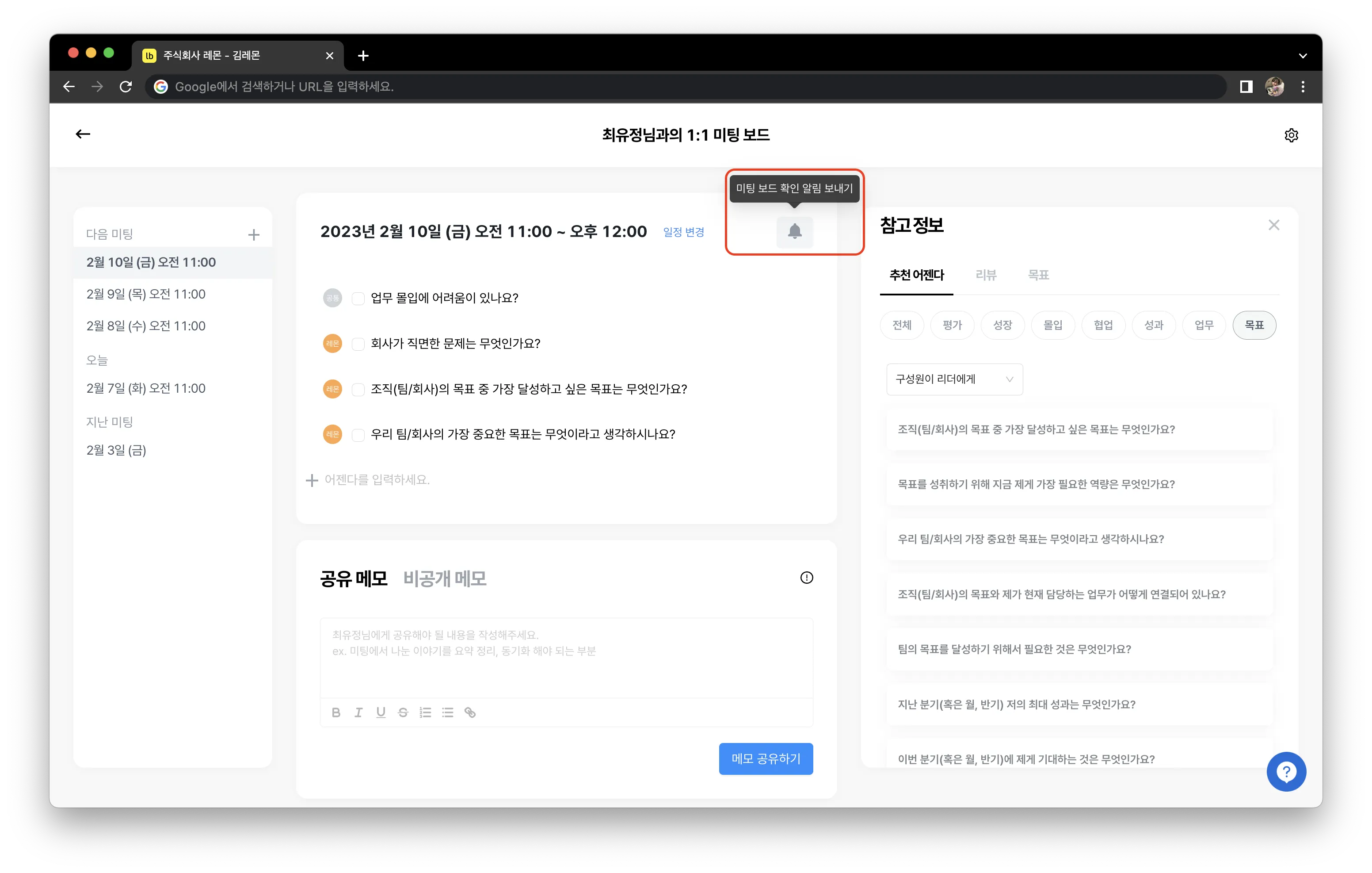Screen dimensions: 1372x873
Task: Check the agenda 업무 몰입에 어려움이 있나요?
Action: click(358, 298)
